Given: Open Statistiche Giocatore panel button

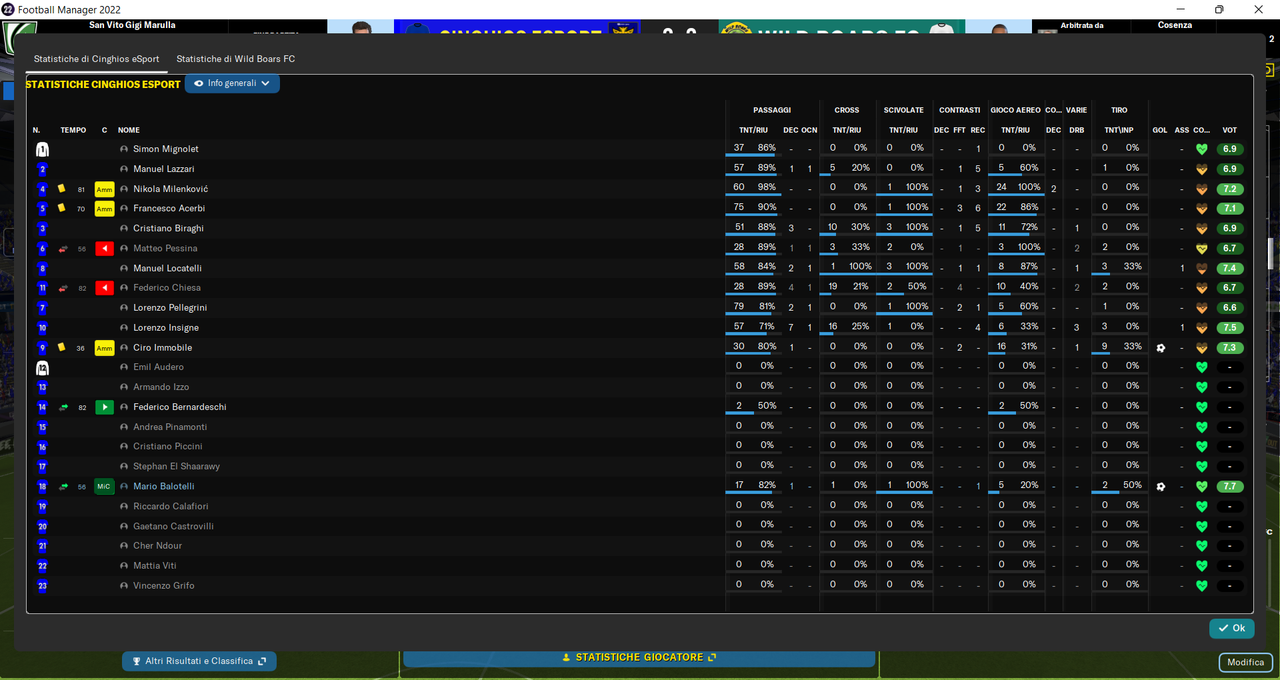Looking at the screenshot, I should pos(639,658).
